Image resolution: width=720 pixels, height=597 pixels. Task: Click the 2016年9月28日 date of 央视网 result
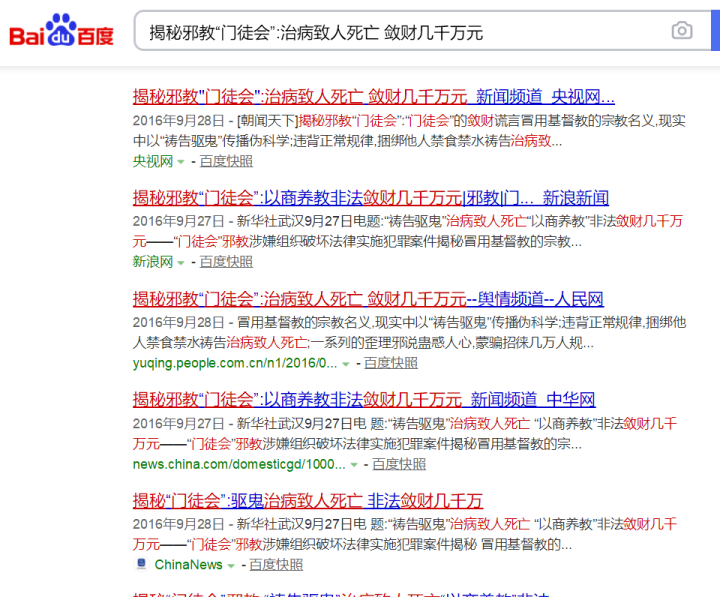178,121
